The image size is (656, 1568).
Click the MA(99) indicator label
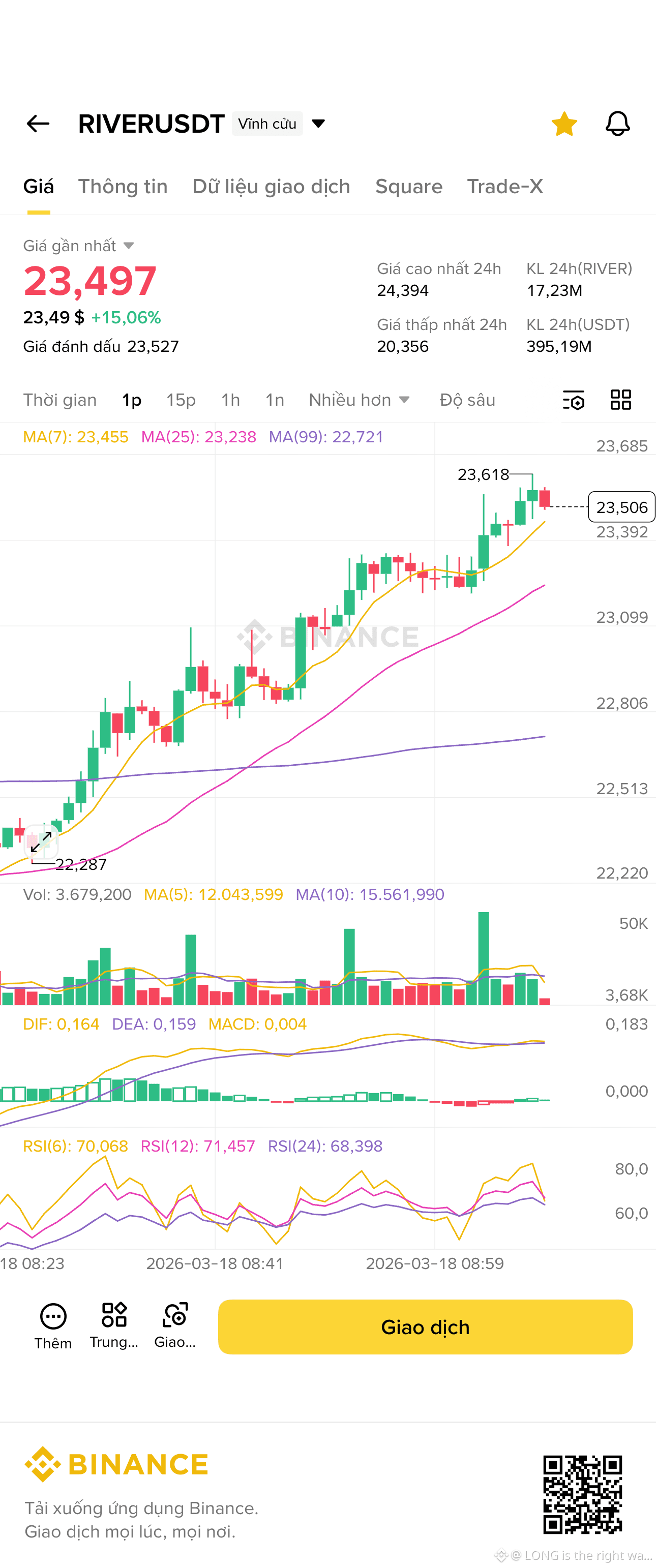tap(326, 437)
